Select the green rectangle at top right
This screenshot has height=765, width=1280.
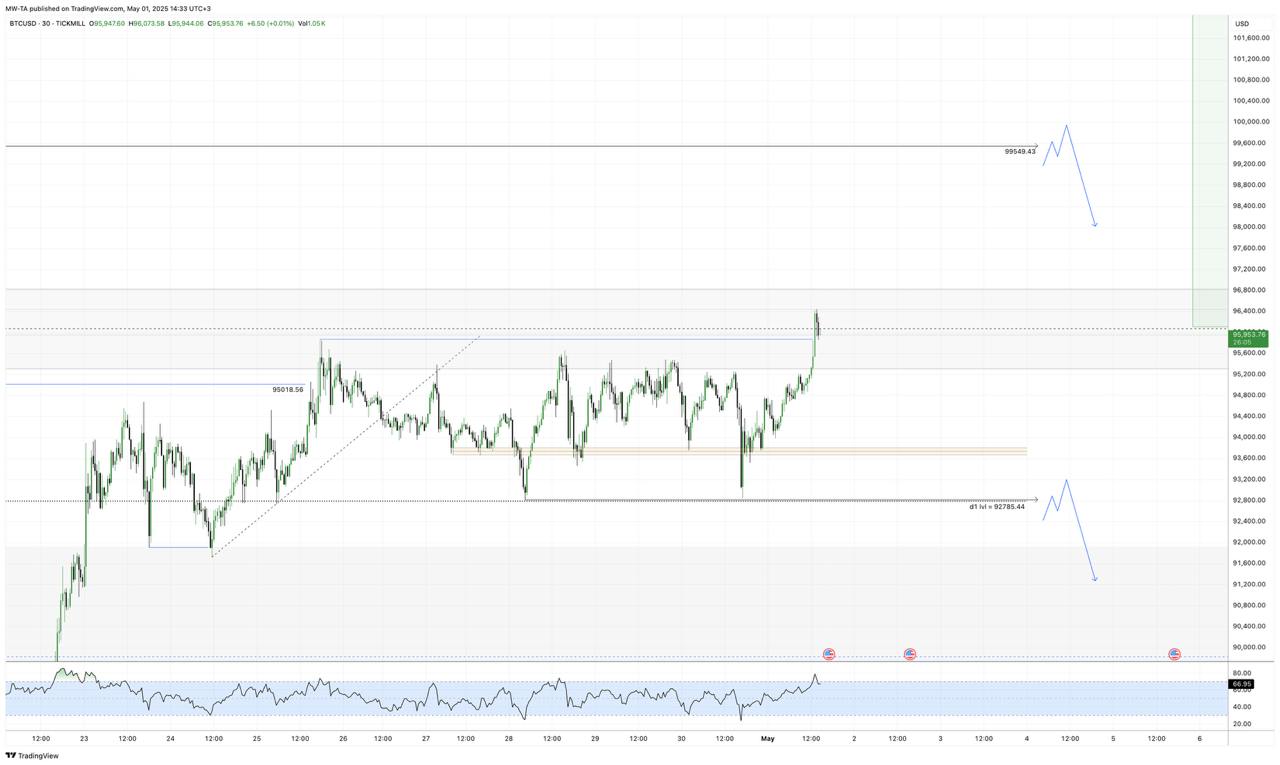point(1210,170)
